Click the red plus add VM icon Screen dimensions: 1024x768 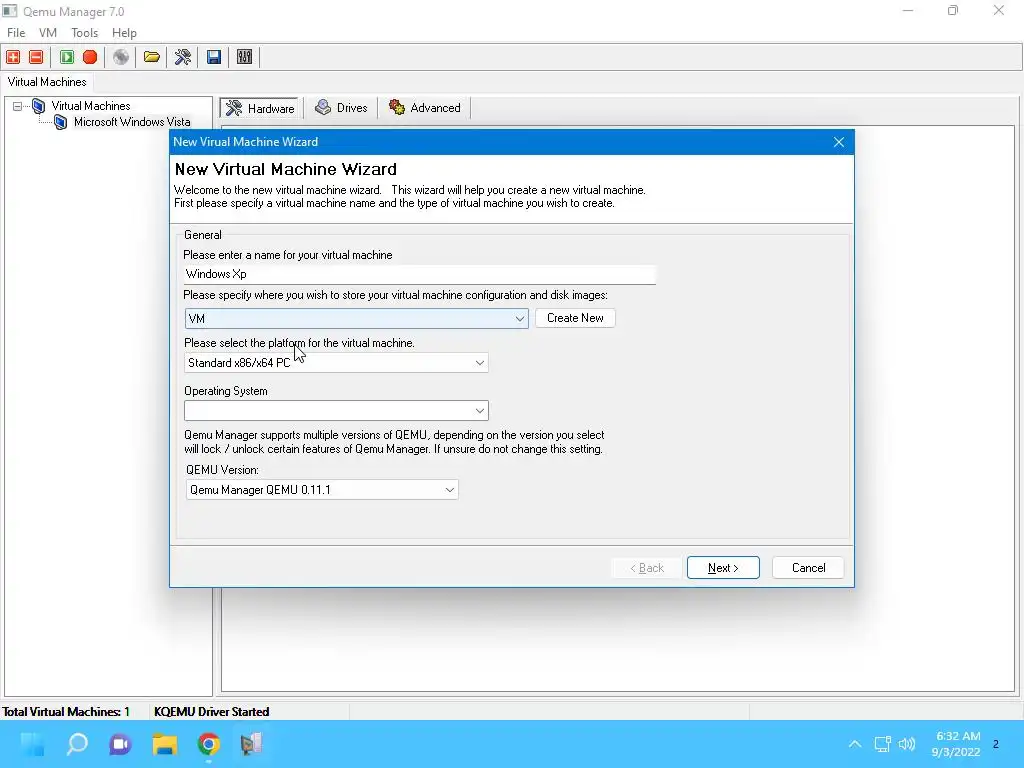13,57
